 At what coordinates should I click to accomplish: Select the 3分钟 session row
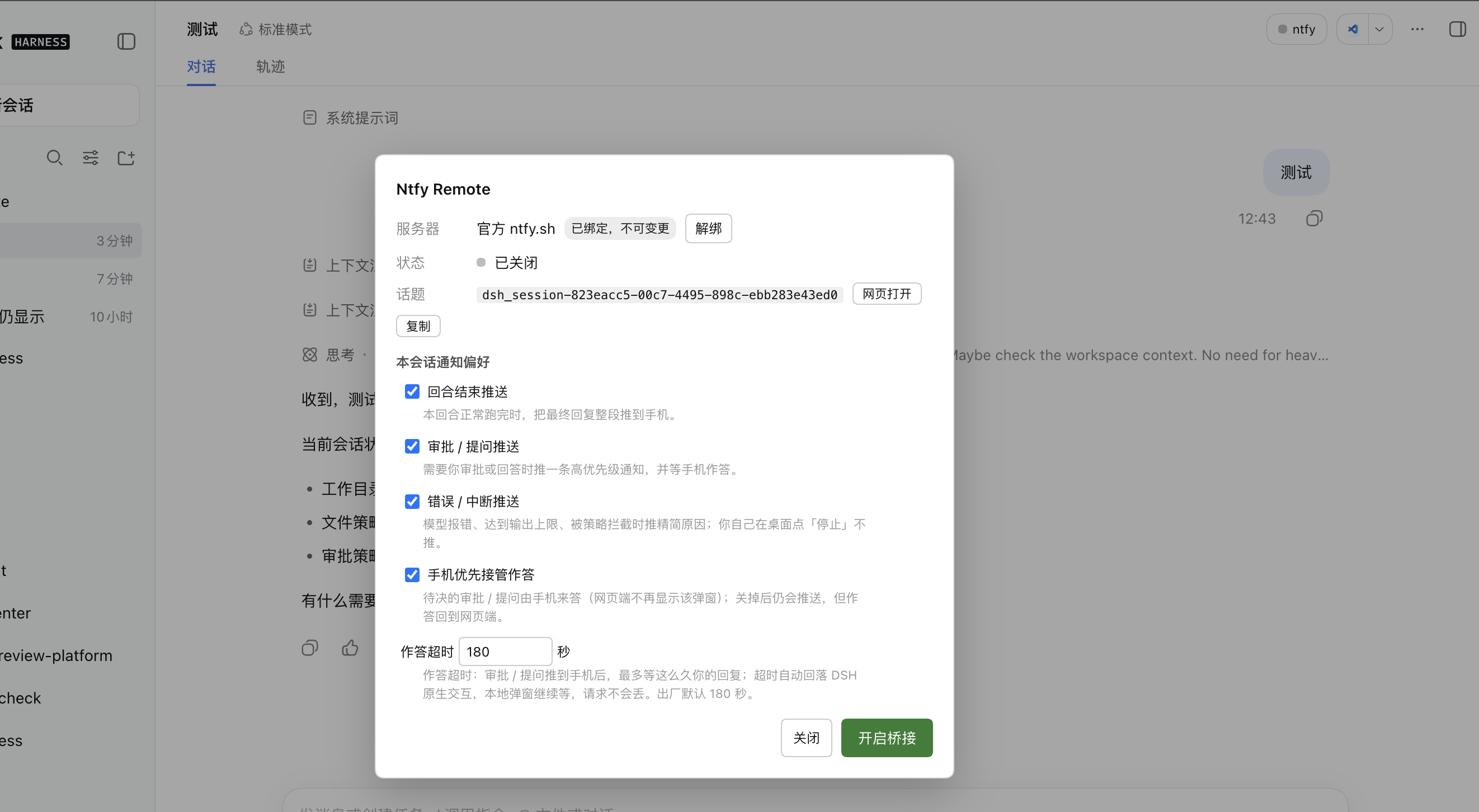click(x=70, y=240)
